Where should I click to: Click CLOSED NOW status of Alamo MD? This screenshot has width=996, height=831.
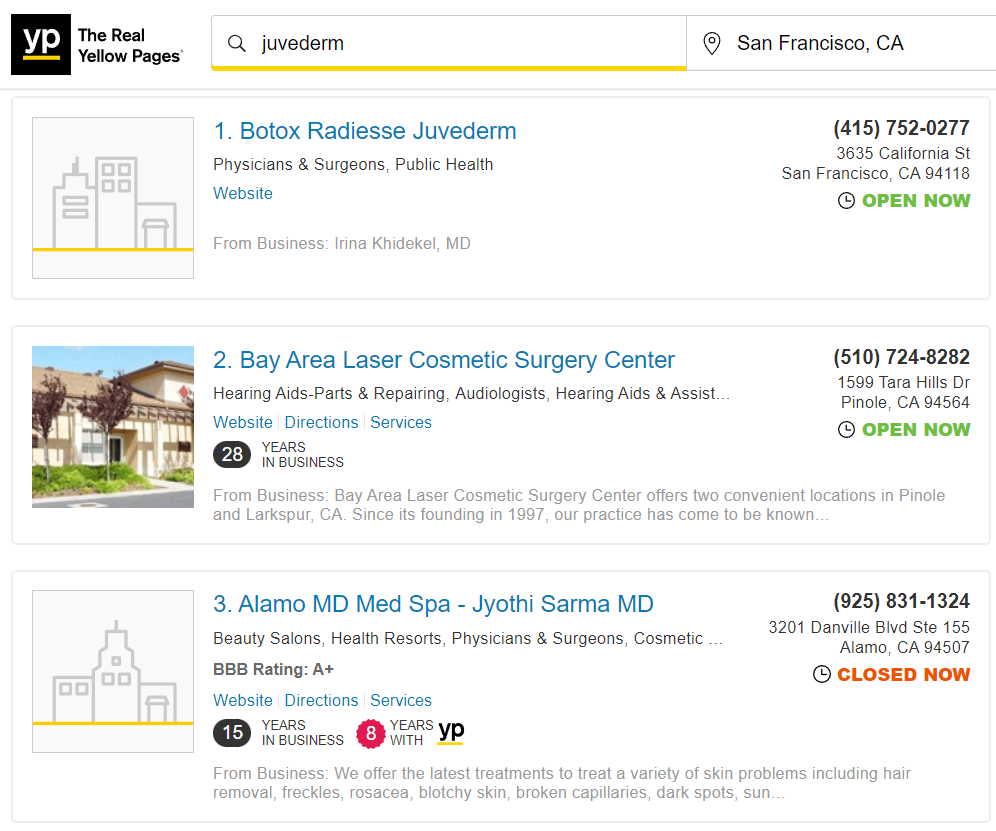tap(903, 675)
